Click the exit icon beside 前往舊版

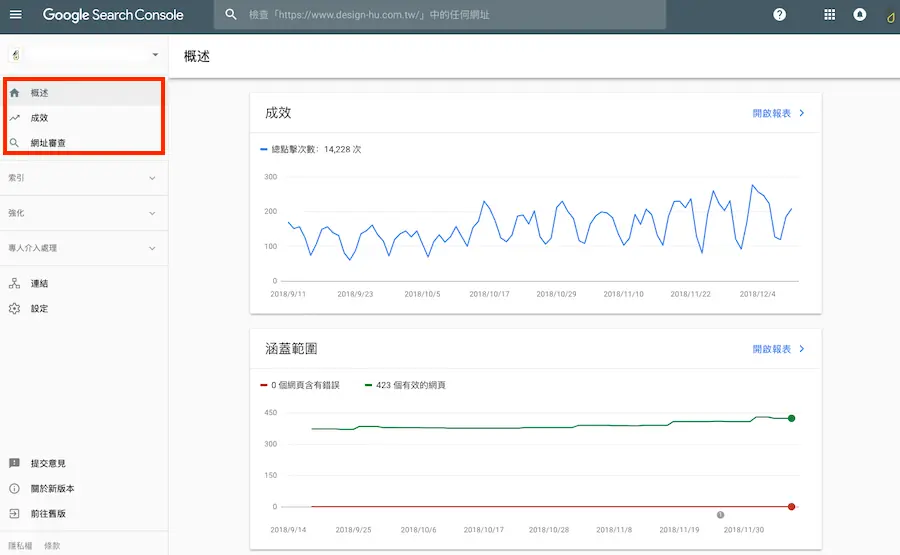click(x=14, y=514)
